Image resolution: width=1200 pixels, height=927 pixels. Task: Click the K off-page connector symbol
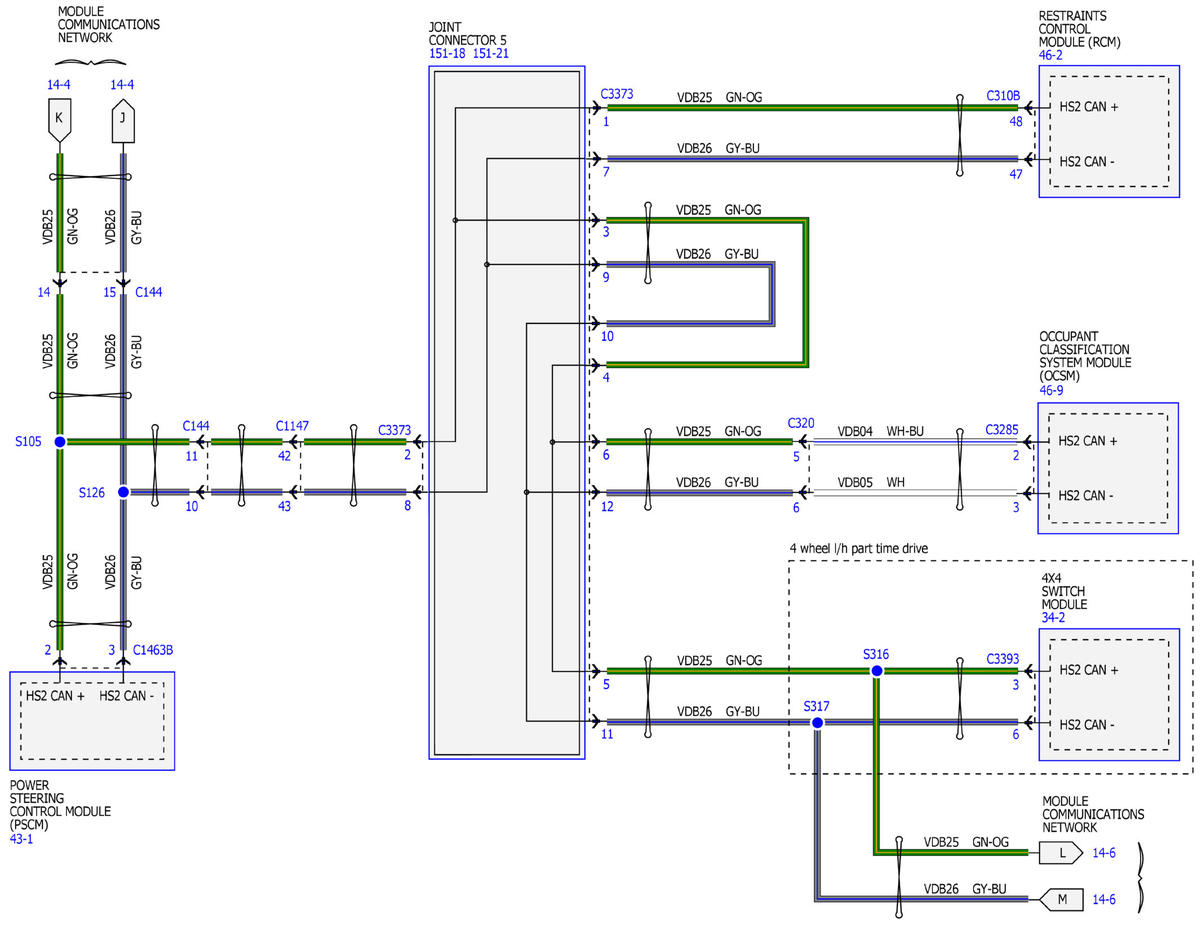[x=59, y=120]
